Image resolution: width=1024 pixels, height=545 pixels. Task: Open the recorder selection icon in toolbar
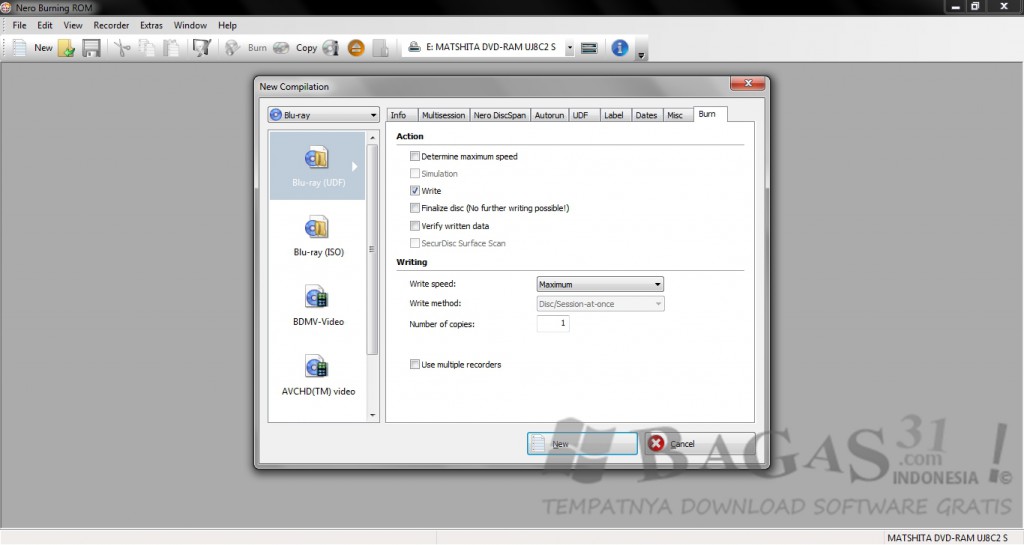point(589,48)
